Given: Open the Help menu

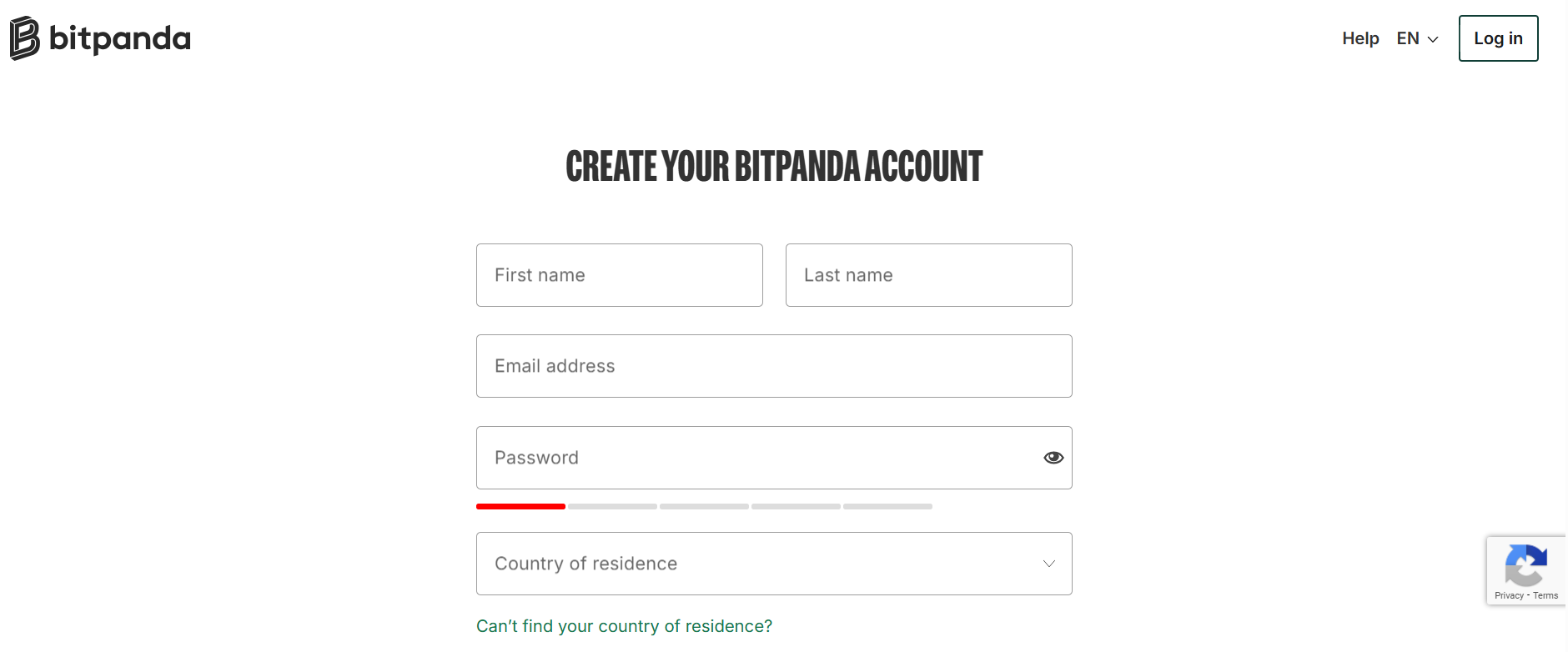Looking at the screenshot, I should (1359, 38).
